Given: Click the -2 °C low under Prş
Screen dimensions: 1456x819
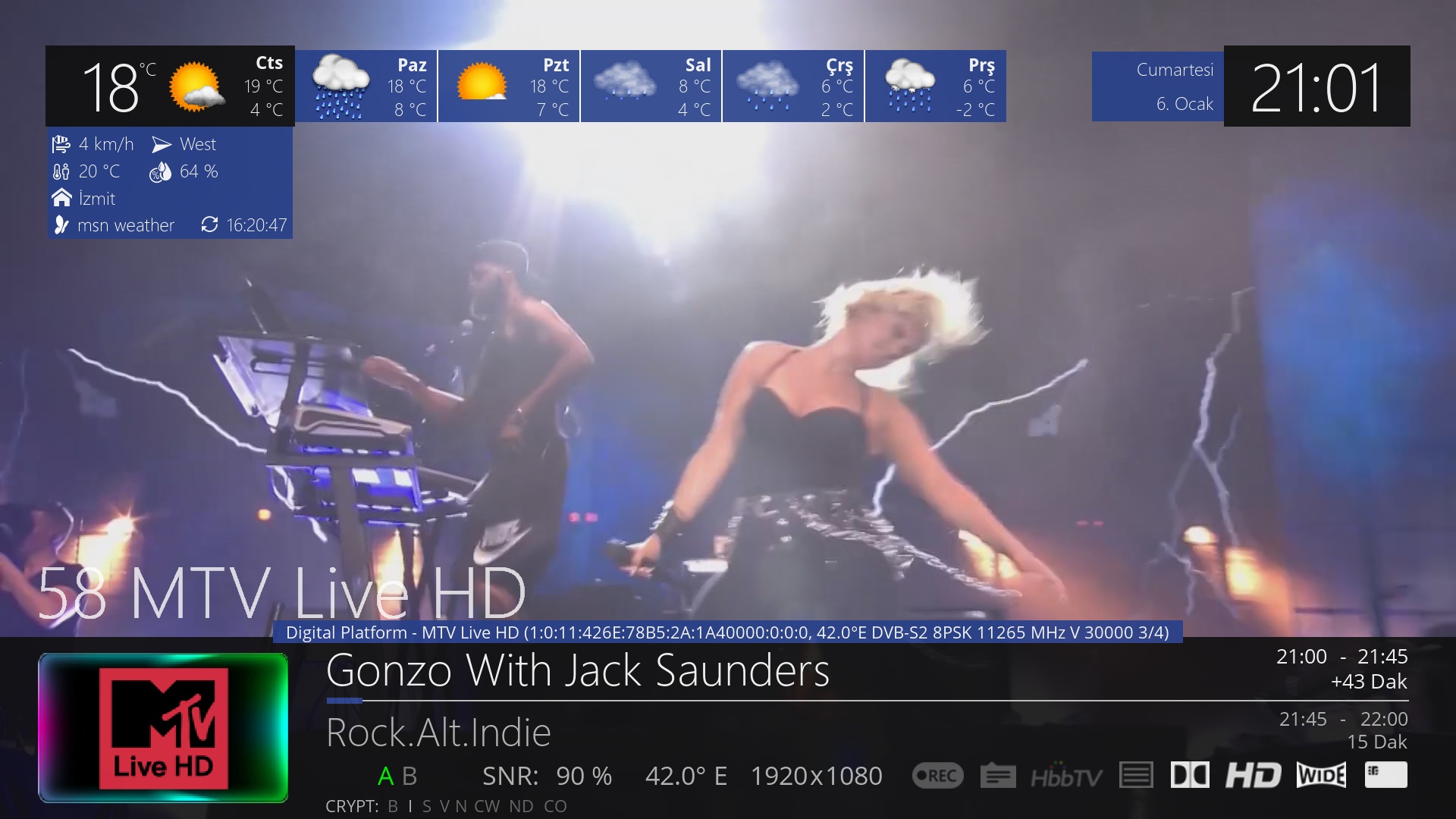Looking at the screenshot, I should (x=975, y=110).
